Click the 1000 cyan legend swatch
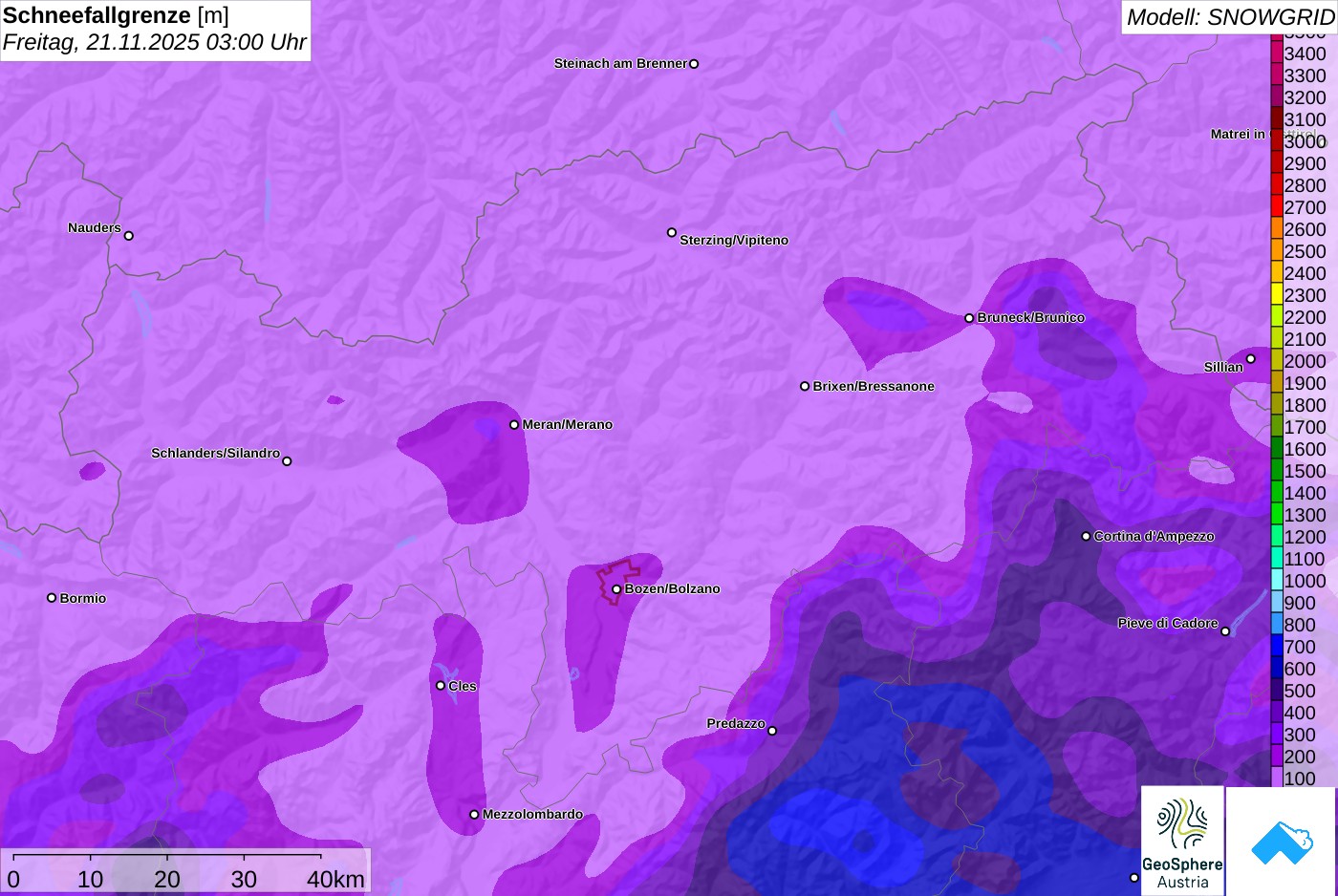The image size is (1338, 896). click(x=1276, y=580)
